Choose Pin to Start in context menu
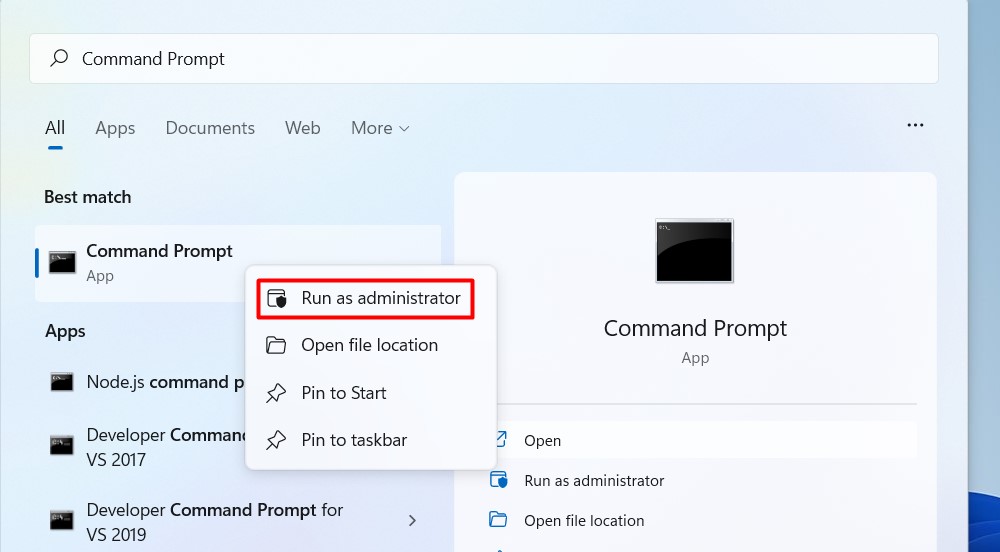 (x=371, y=393)
